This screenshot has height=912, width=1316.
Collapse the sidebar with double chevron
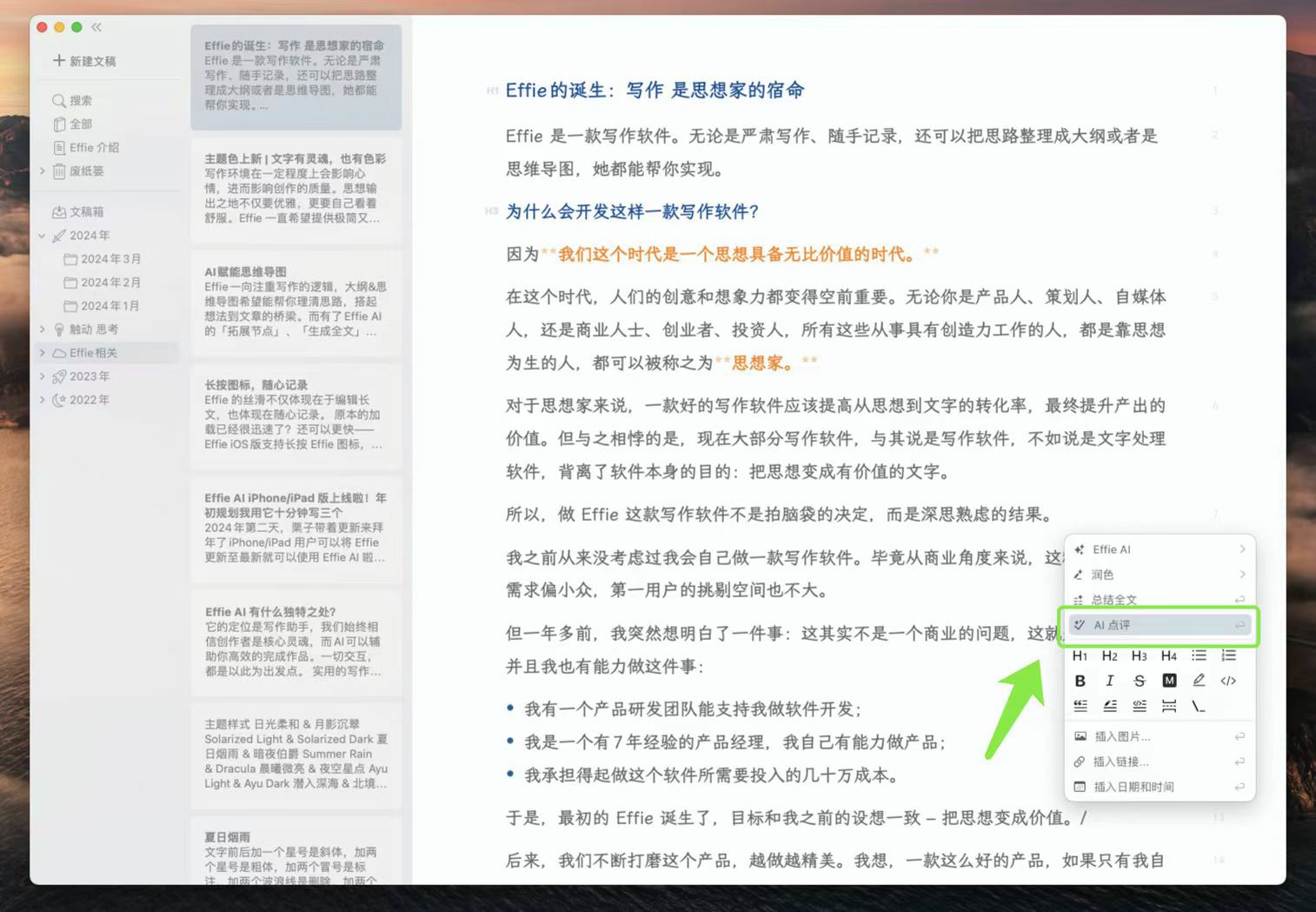pyautogui.click(x=96, y=27)
